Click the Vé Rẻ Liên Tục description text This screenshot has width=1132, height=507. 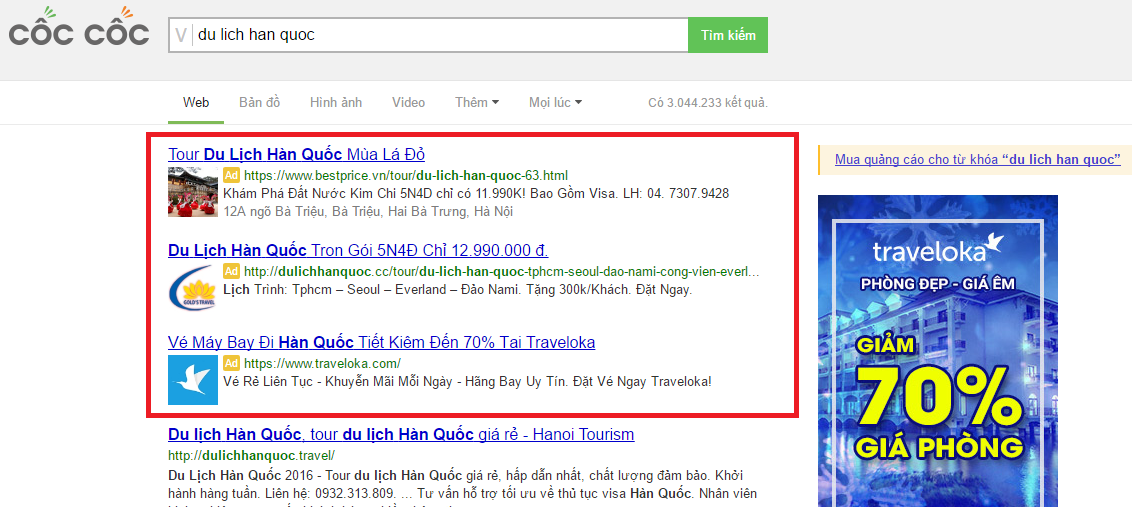[x=468, y=381]
